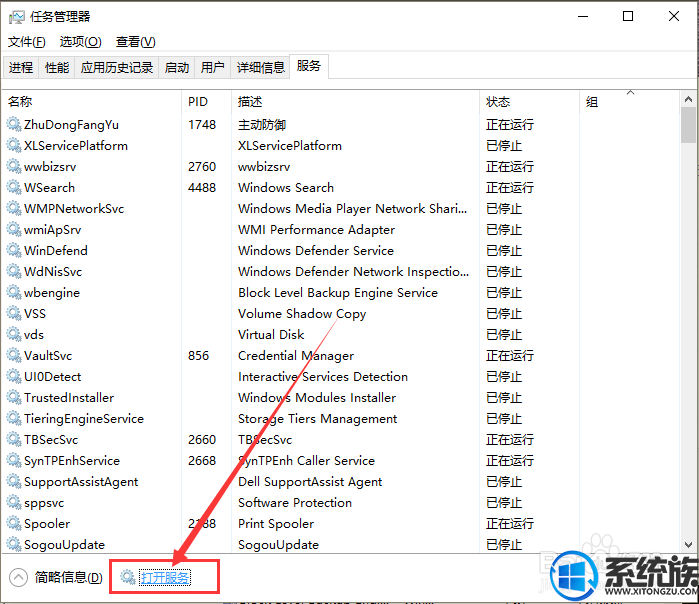Screen dimensions: 699x604
Task: Click the Print Spooler description
Action: [276, 524]
